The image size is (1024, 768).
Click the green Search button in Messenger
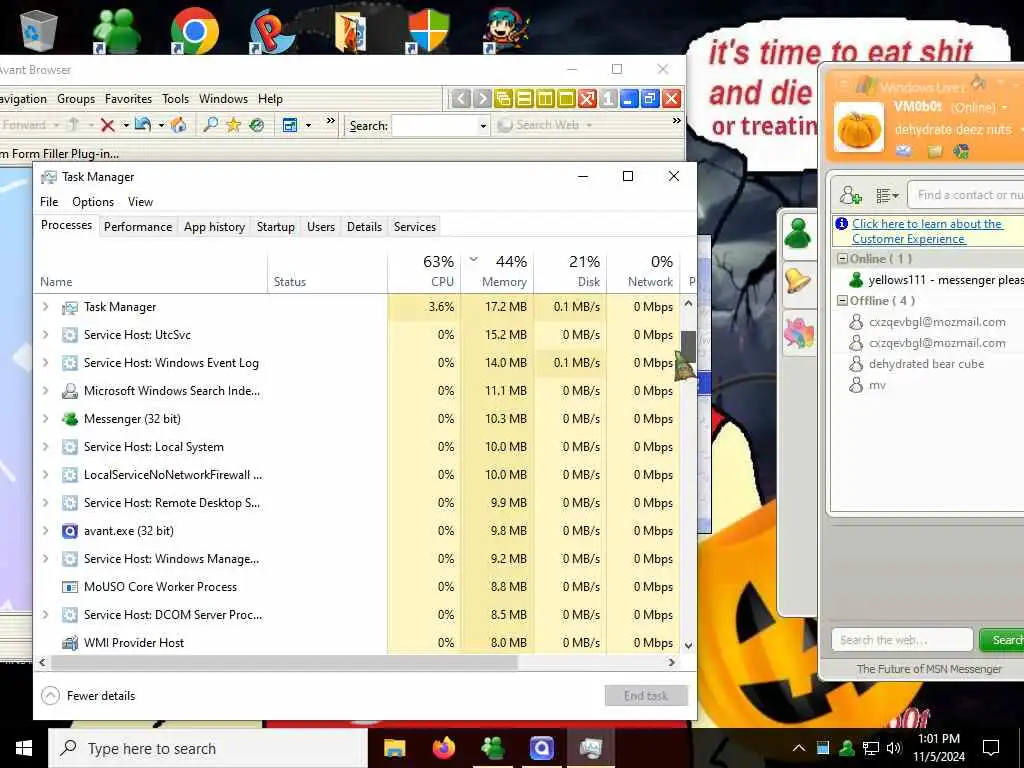pos(1002,640)
